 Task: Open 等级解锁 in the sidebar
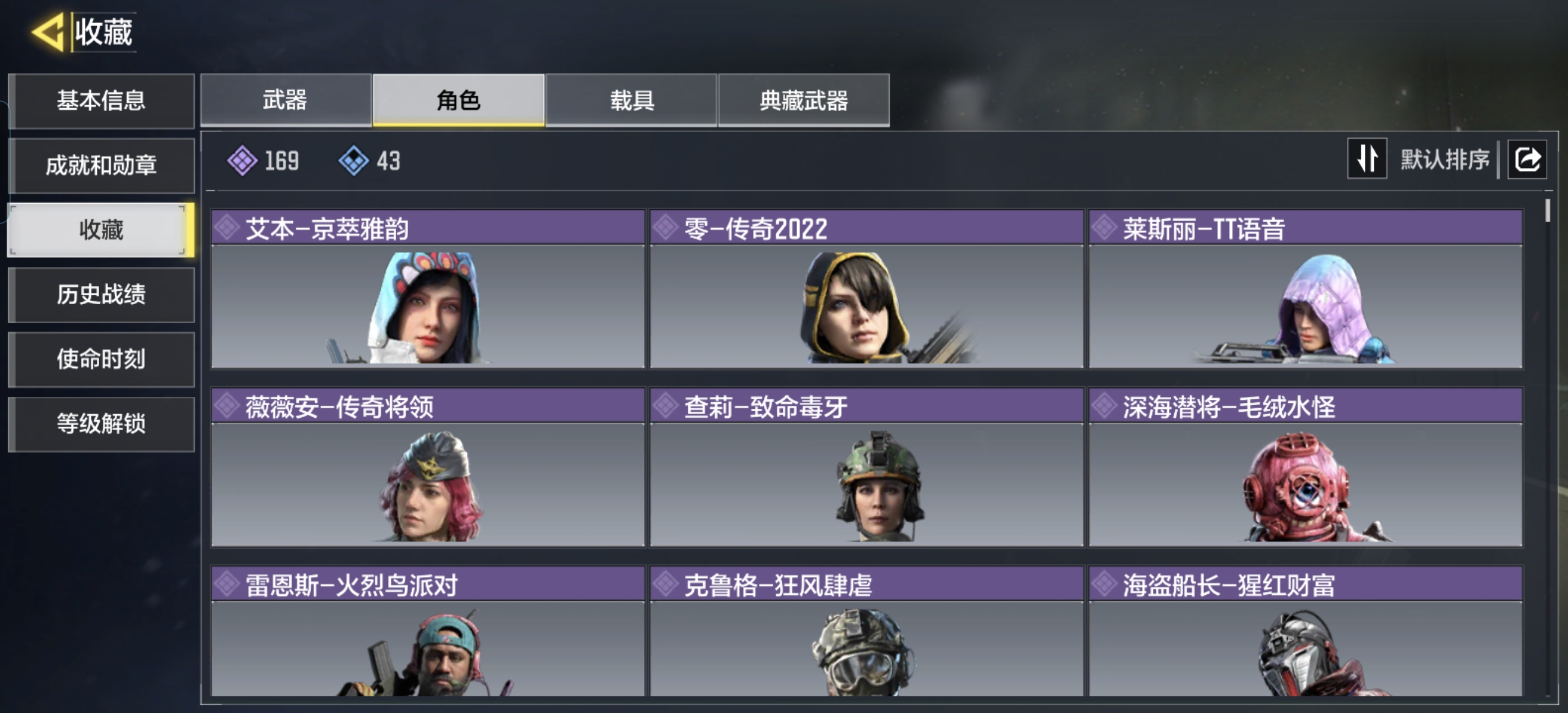coord(102,424)
